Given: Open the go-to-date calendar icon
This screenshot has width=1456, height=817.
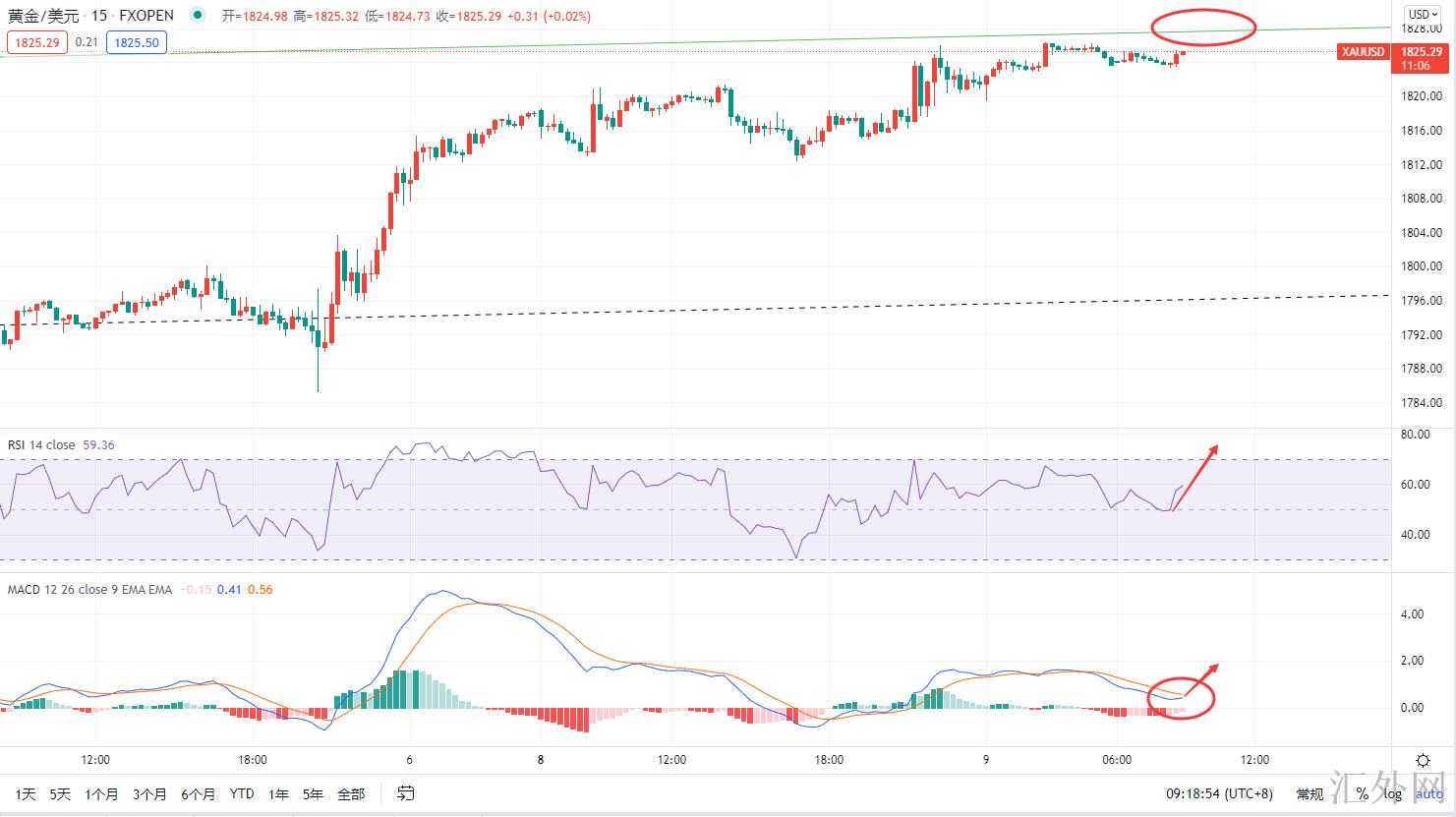Looking at the screenshot, I should coord(405,793).
